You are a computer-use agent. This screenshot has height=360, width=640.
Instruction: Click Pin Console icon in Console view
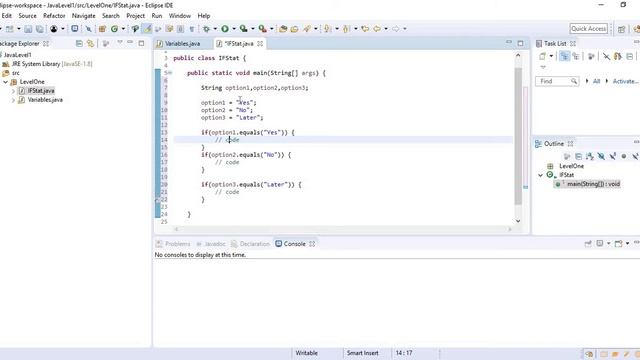tap(588, 244)
